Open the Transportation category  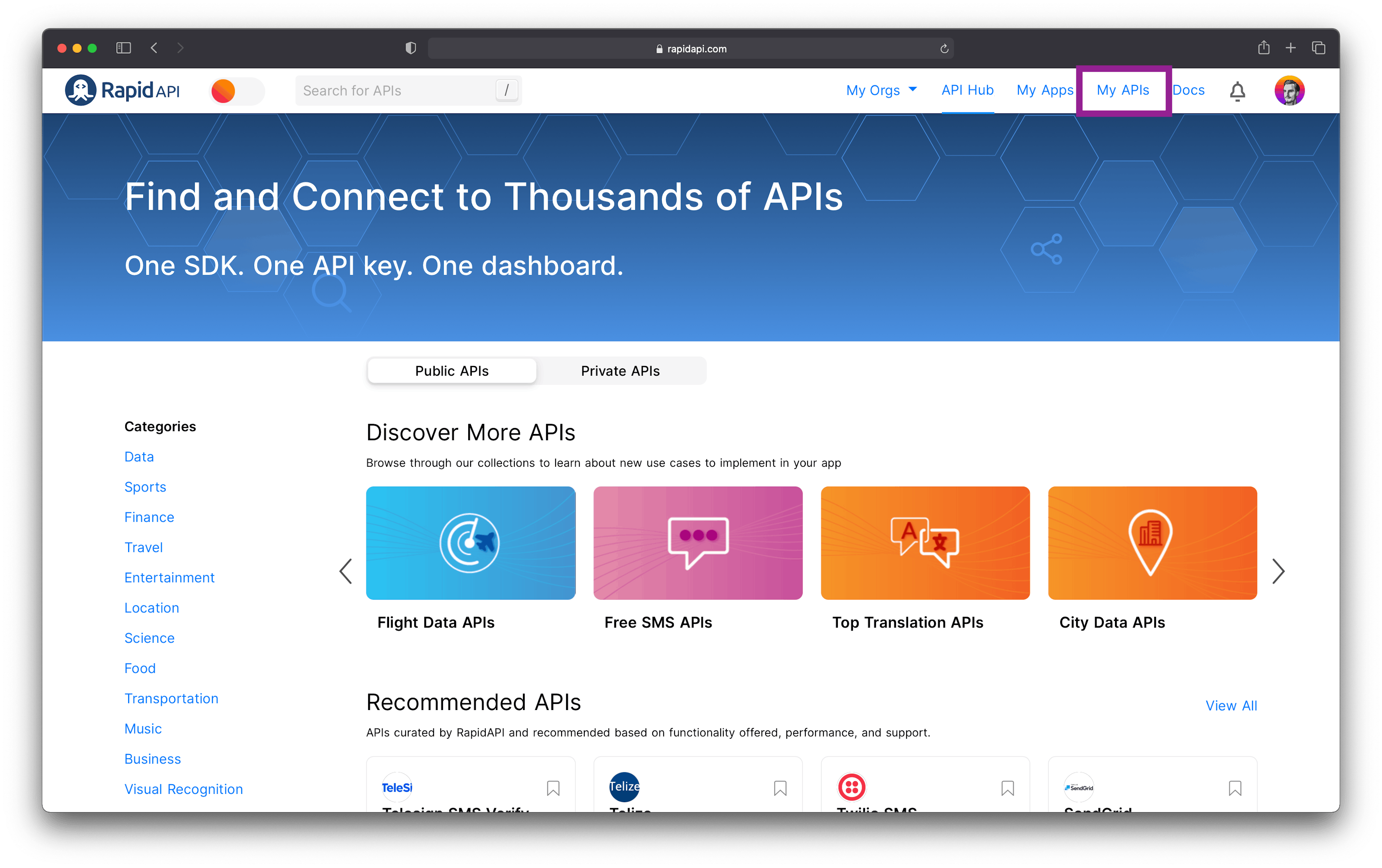(172, 698)
